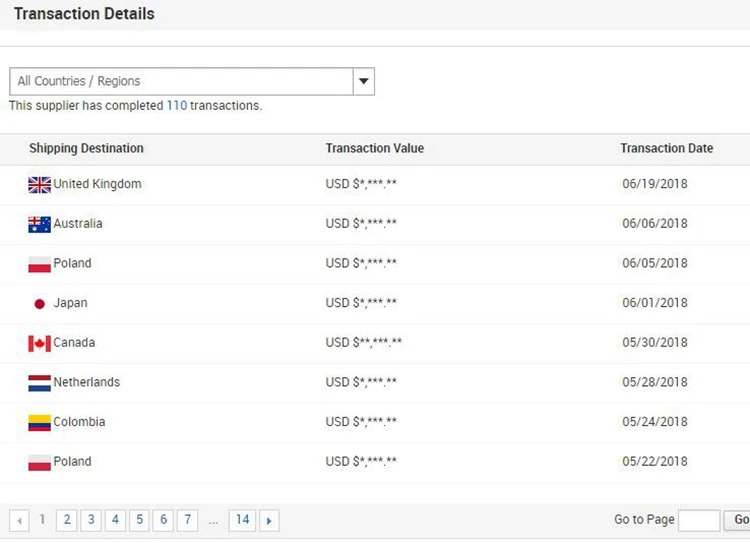750x543 pixels.
Task: Click the Transaction Date column header
Action: coord(666,148)
